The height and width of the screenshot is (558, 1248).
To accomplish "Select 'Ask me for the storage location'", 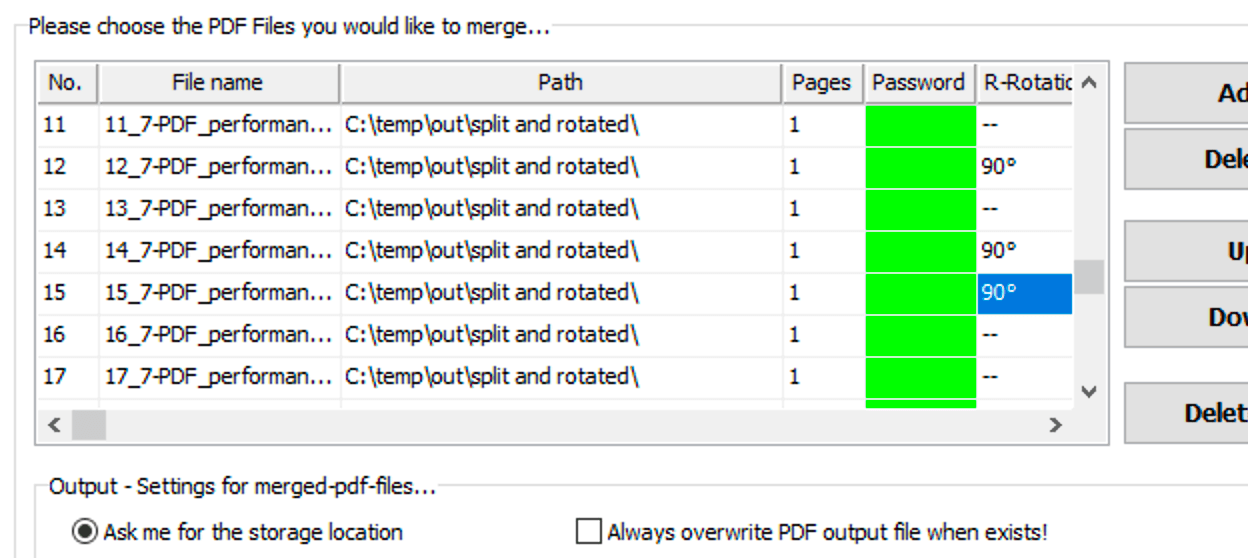I will [238, 532].
